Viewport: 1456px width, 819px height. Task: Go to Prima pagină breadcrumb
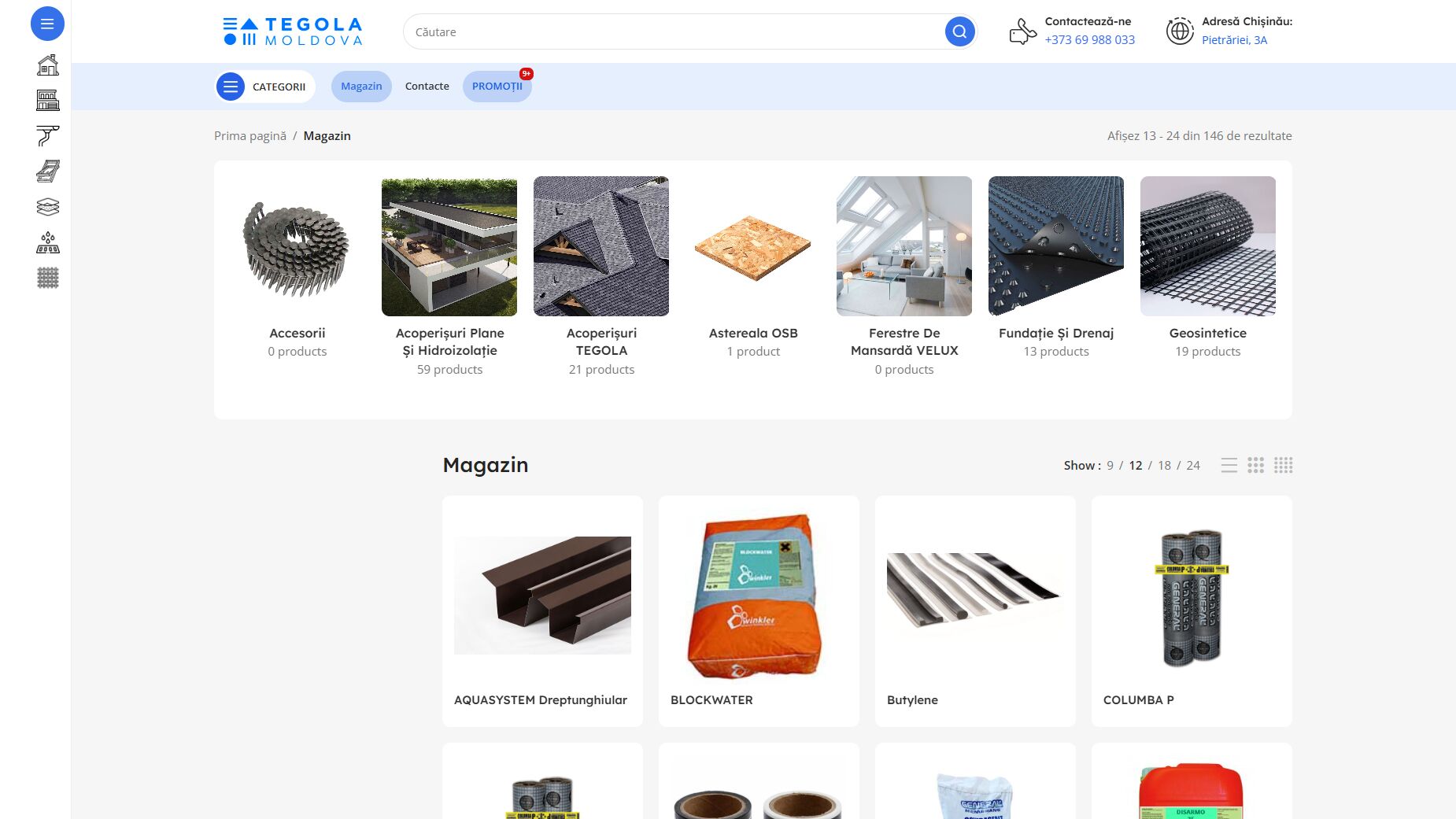tap(250, 135)
